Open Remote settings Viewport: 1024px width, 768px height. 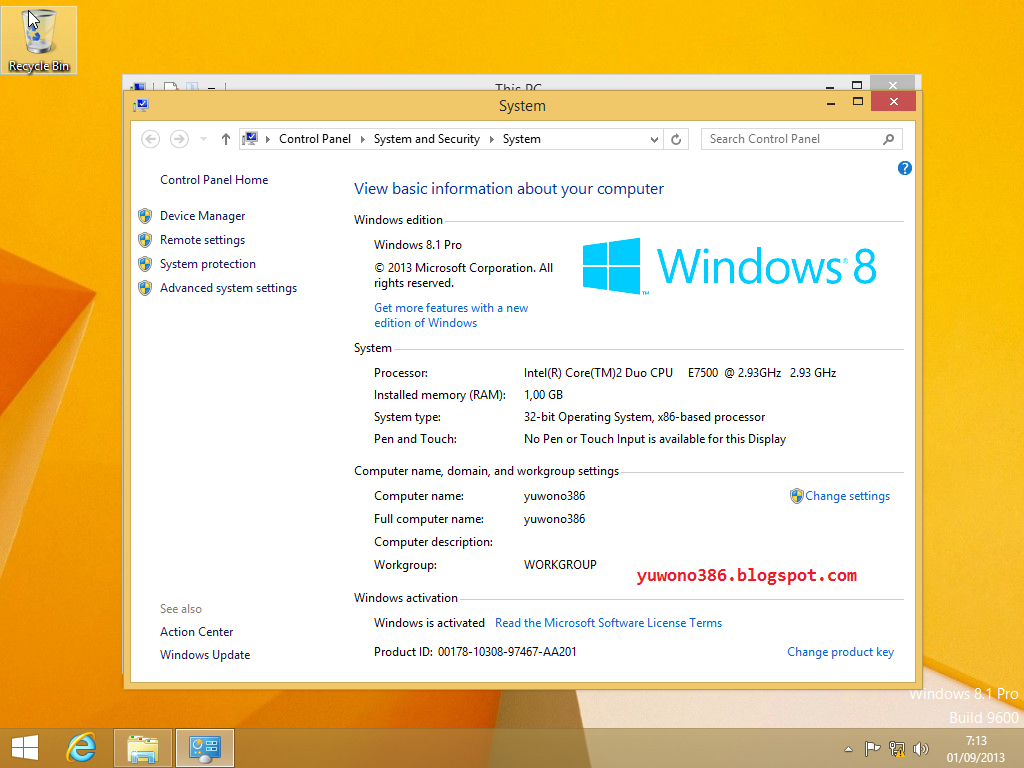click(x=202, y=240)
